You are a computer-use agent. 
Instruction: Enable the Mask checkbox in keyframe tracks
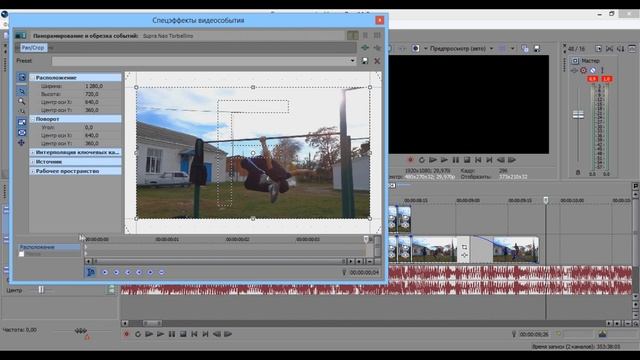(22, 254)
